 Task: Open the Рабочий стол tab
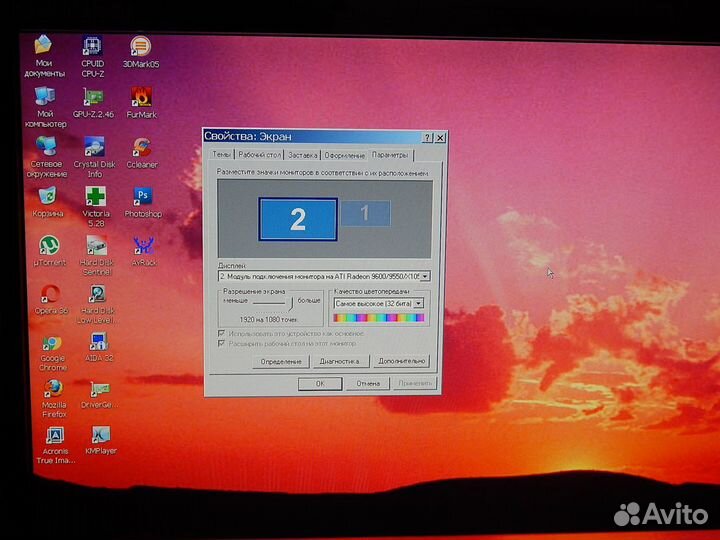pyautogui.click(x=259, y=155)
